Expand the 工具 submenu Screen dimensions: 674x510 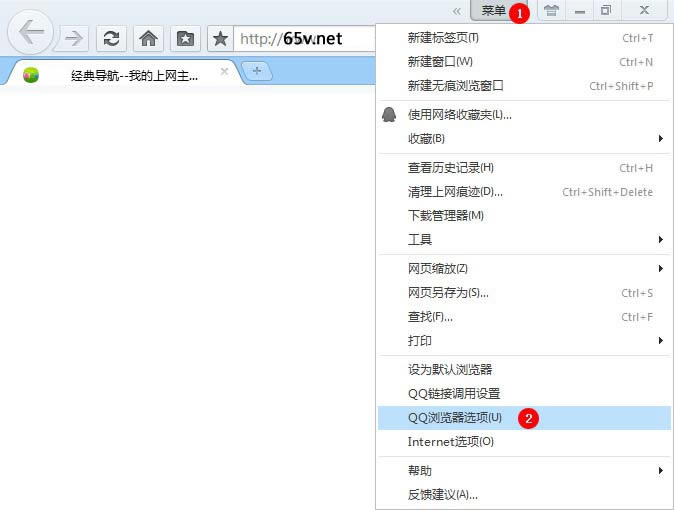tap(524, 240)
